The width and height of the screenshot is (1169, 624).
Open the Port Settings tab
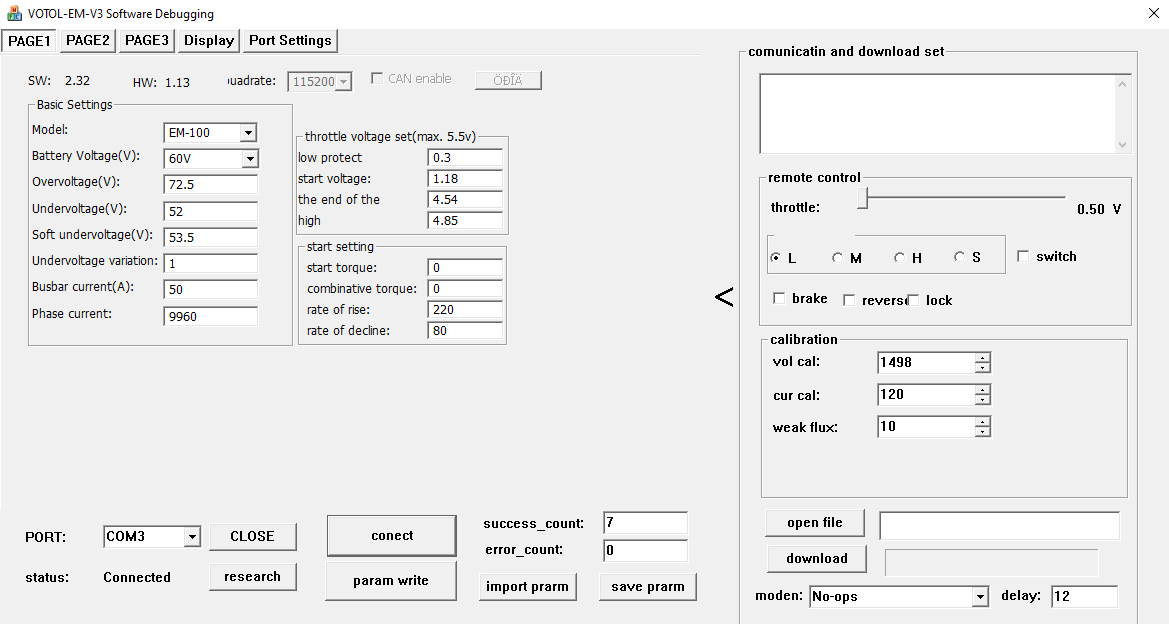(x=290, y=40)
